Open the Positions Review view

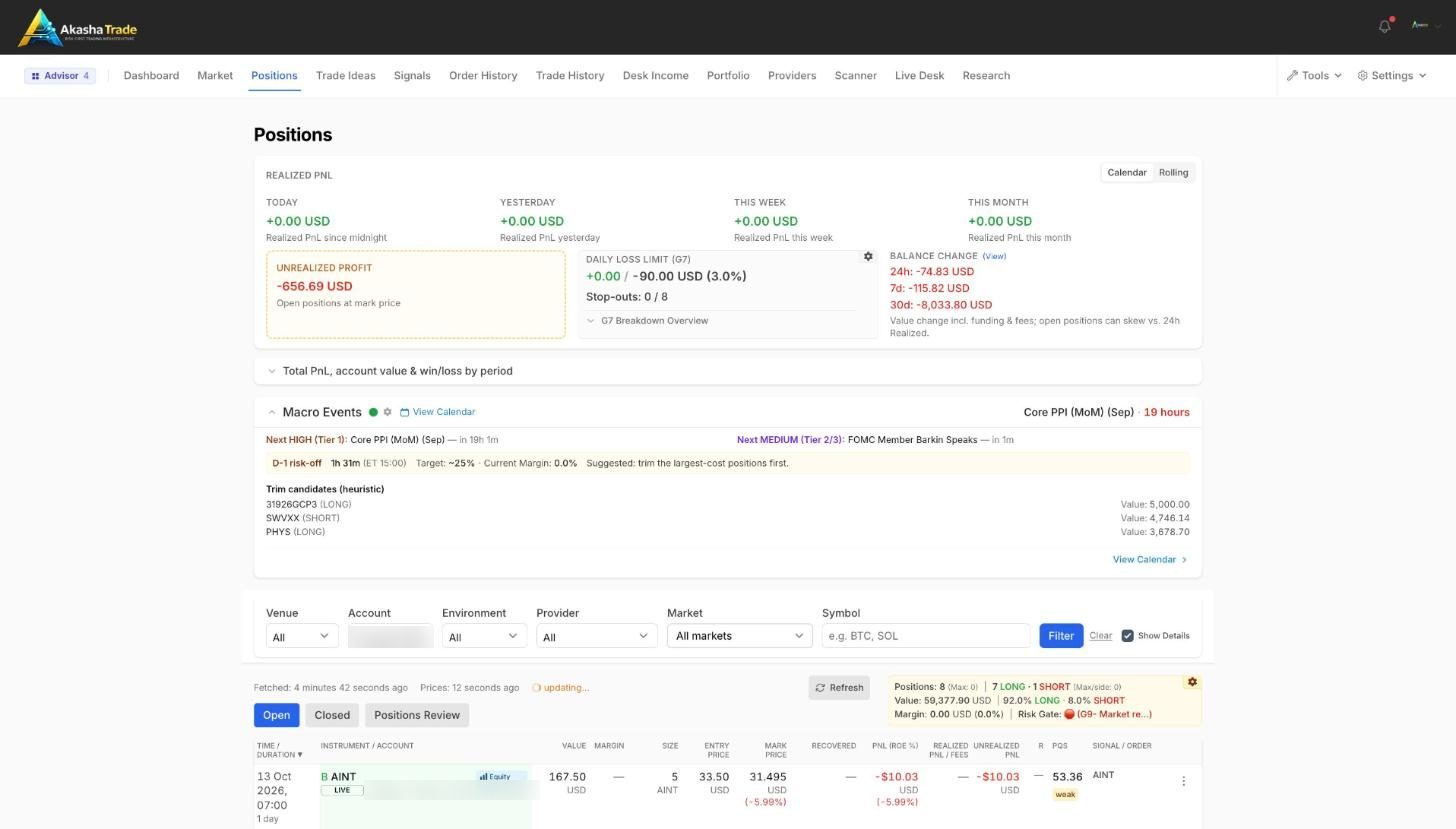tap(417, 715)
